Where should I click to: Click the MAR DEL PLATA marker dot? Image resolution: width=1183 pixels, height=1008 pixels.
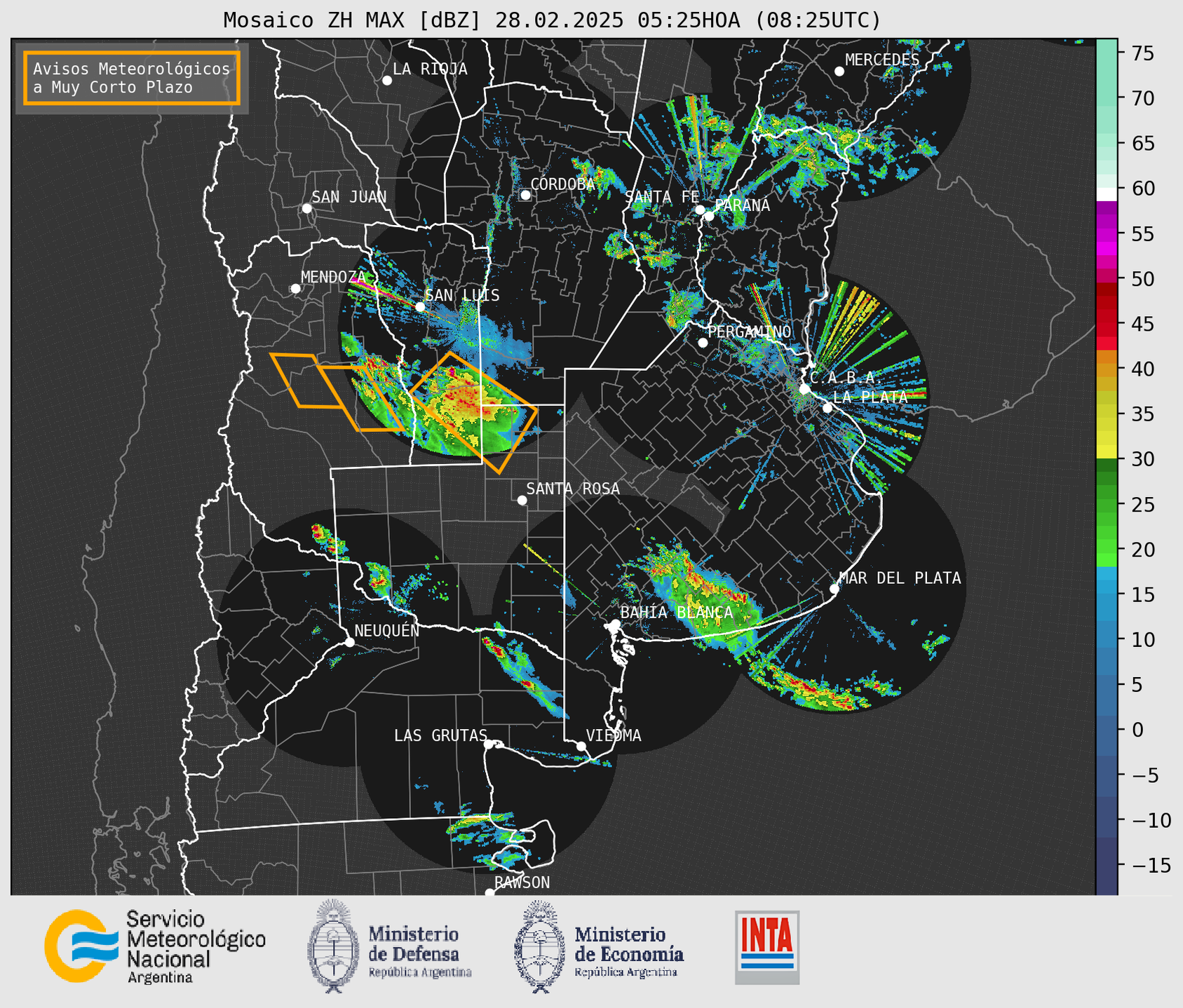(834, 589)
